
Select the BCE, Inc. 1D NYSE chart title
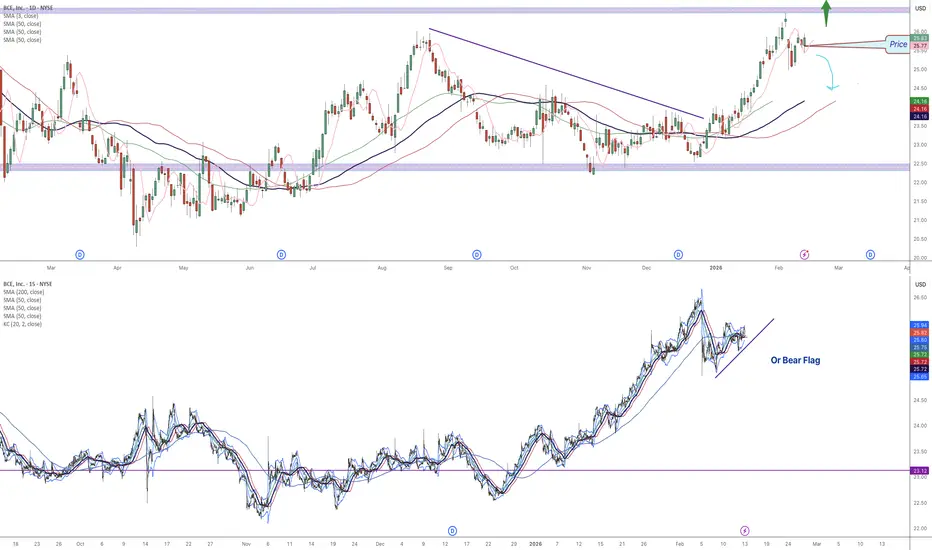click(x=28, y=8)
